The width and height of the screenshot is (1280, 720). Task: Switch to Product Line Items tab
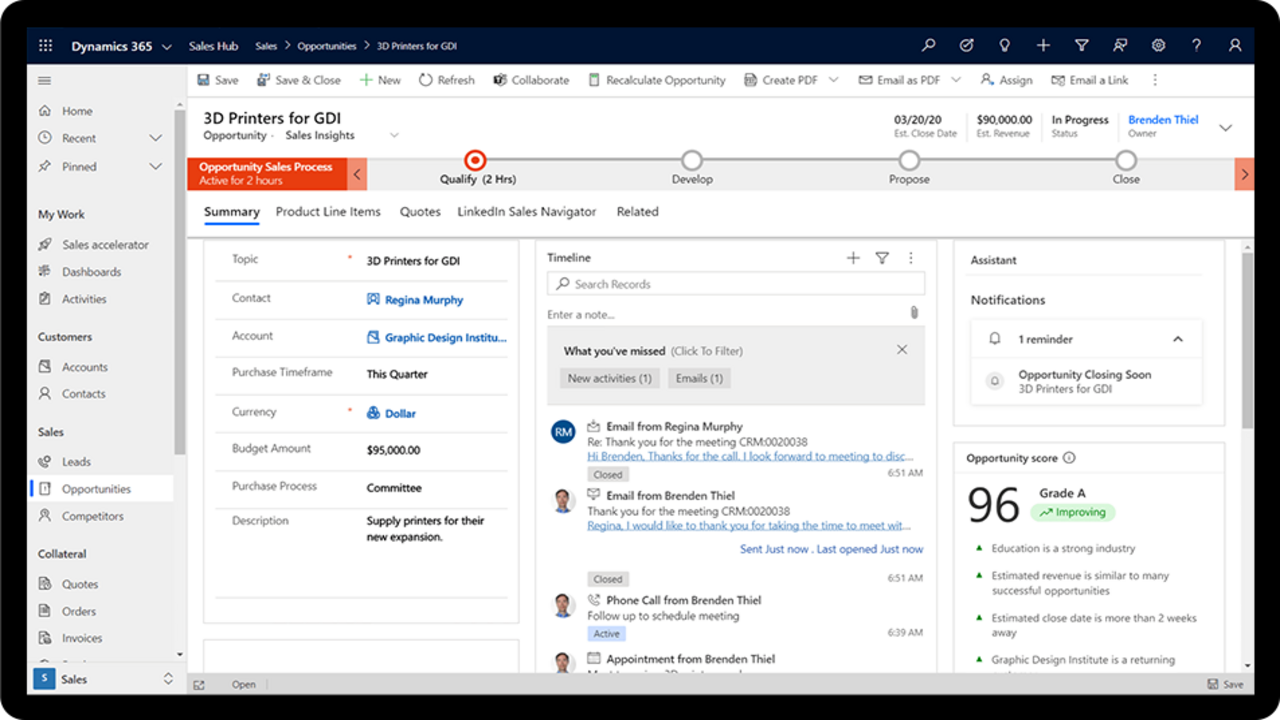(328, 212)
